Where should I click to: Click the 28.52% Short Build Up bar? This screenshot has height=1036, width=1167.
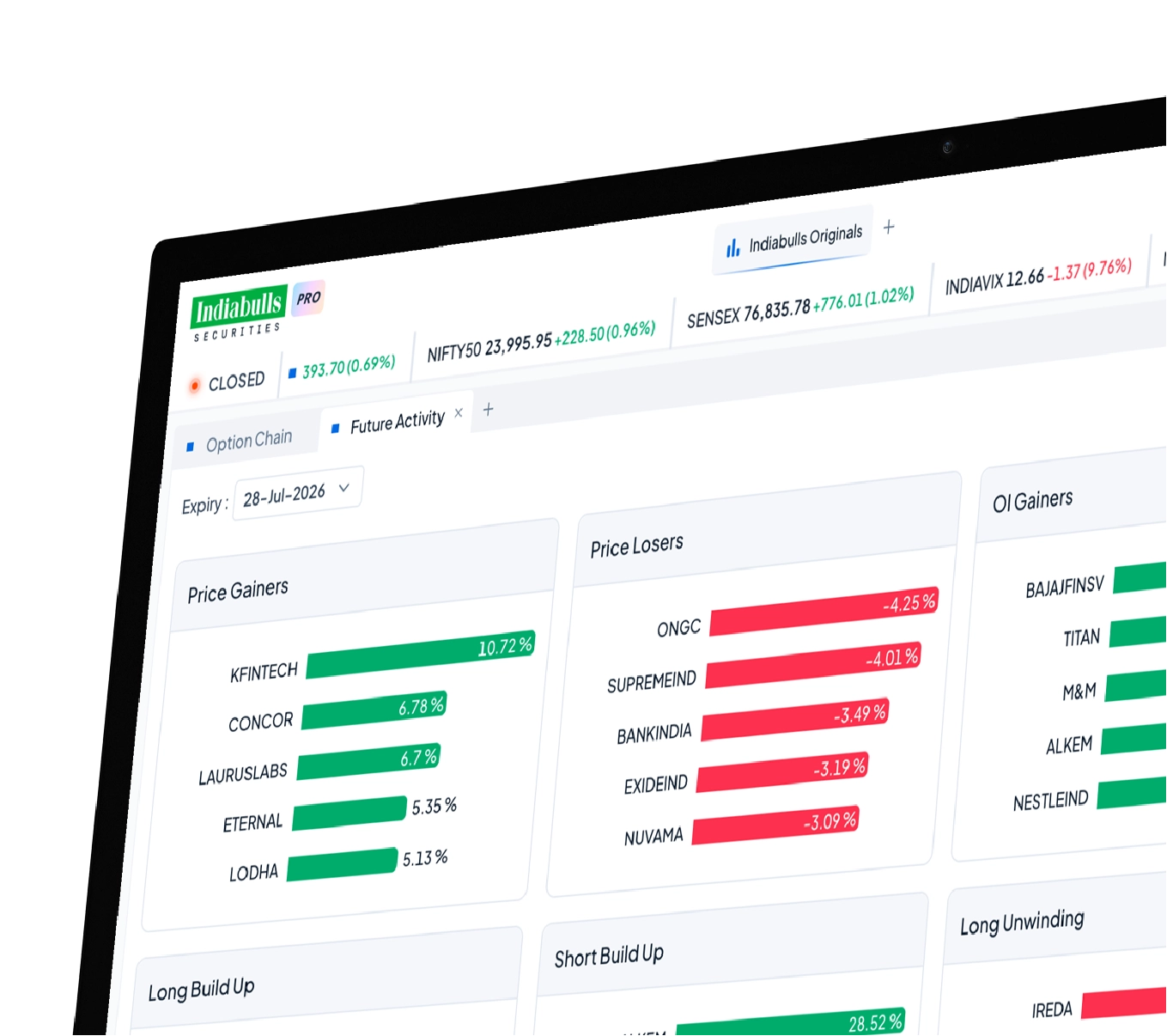790,1021
